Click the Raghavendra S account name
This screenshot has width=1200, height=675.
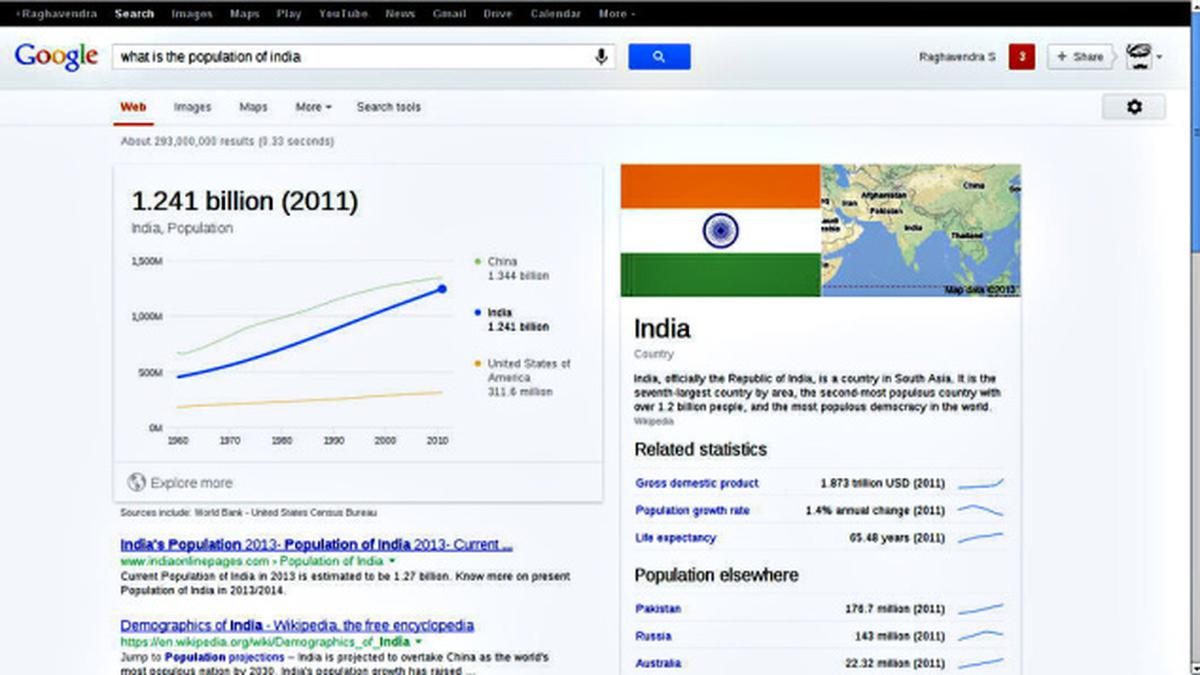tap(957, 57)
